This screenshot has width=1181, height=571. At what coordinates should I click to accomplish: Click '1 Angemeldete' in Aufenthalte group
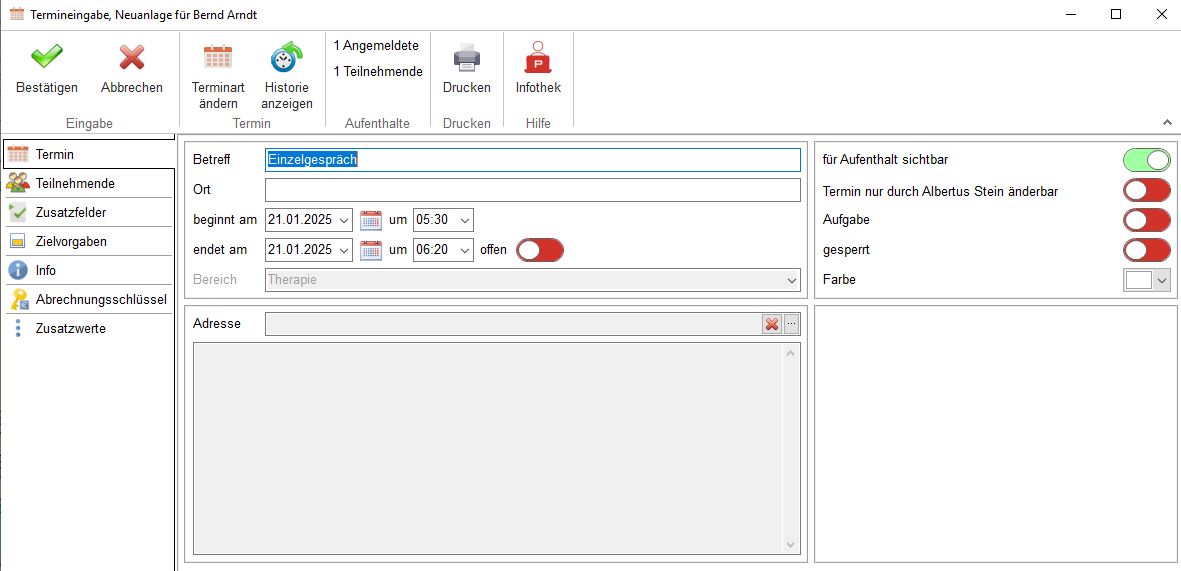click(376, 46)
